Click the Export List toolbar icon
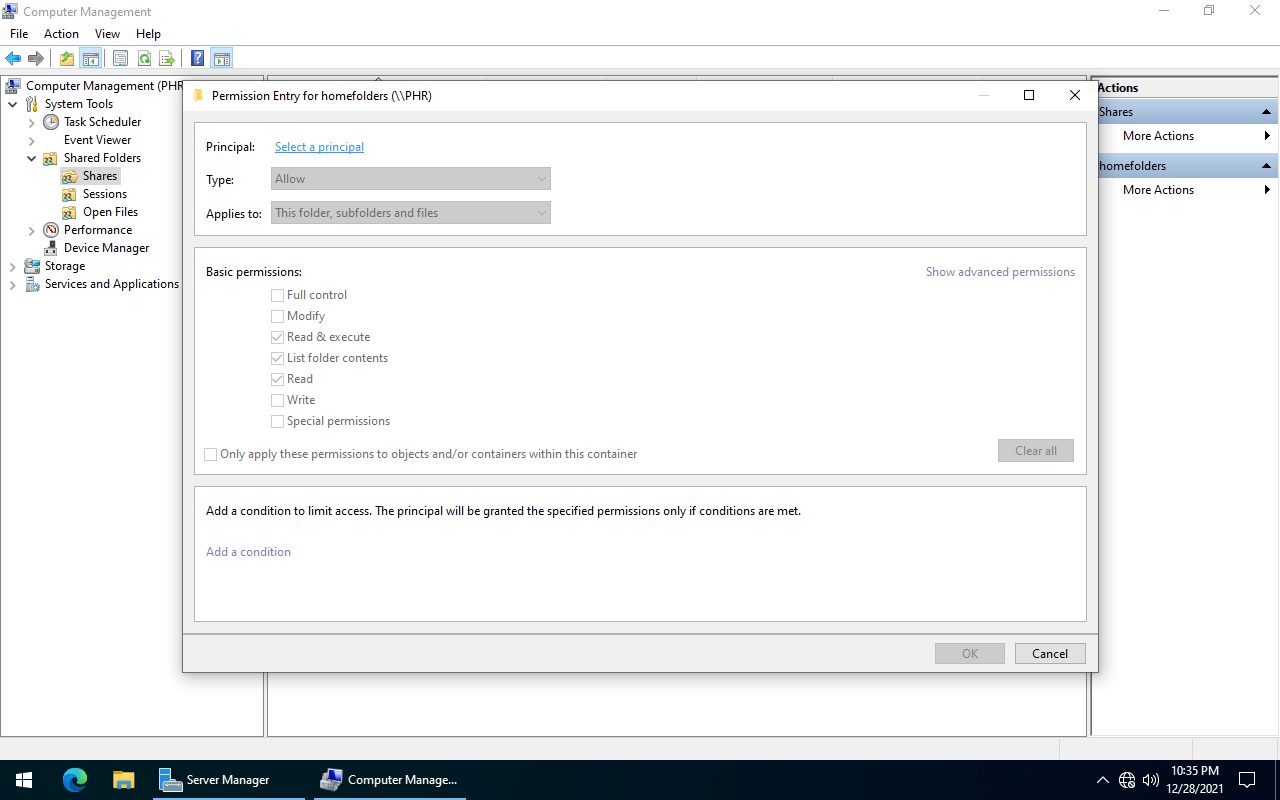This screenshot has height=800, width=1280. (x=167, y=59)
